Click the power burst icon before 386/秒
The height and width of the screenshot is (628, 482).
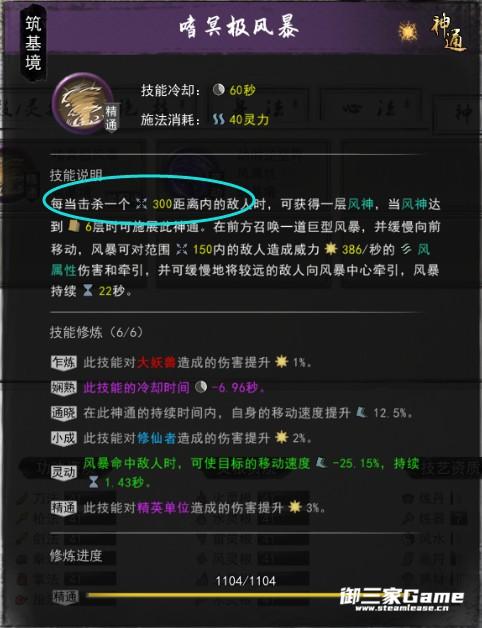[331, 249]
